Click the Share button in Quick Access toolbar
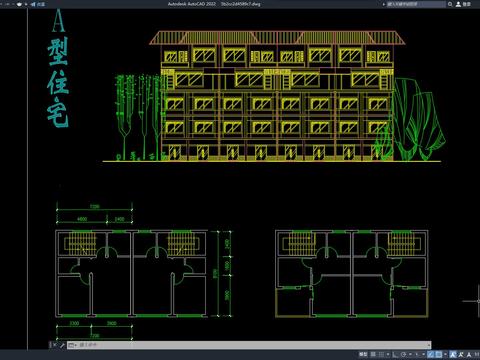This screenshot has height=360, width=480. (38, 4)
